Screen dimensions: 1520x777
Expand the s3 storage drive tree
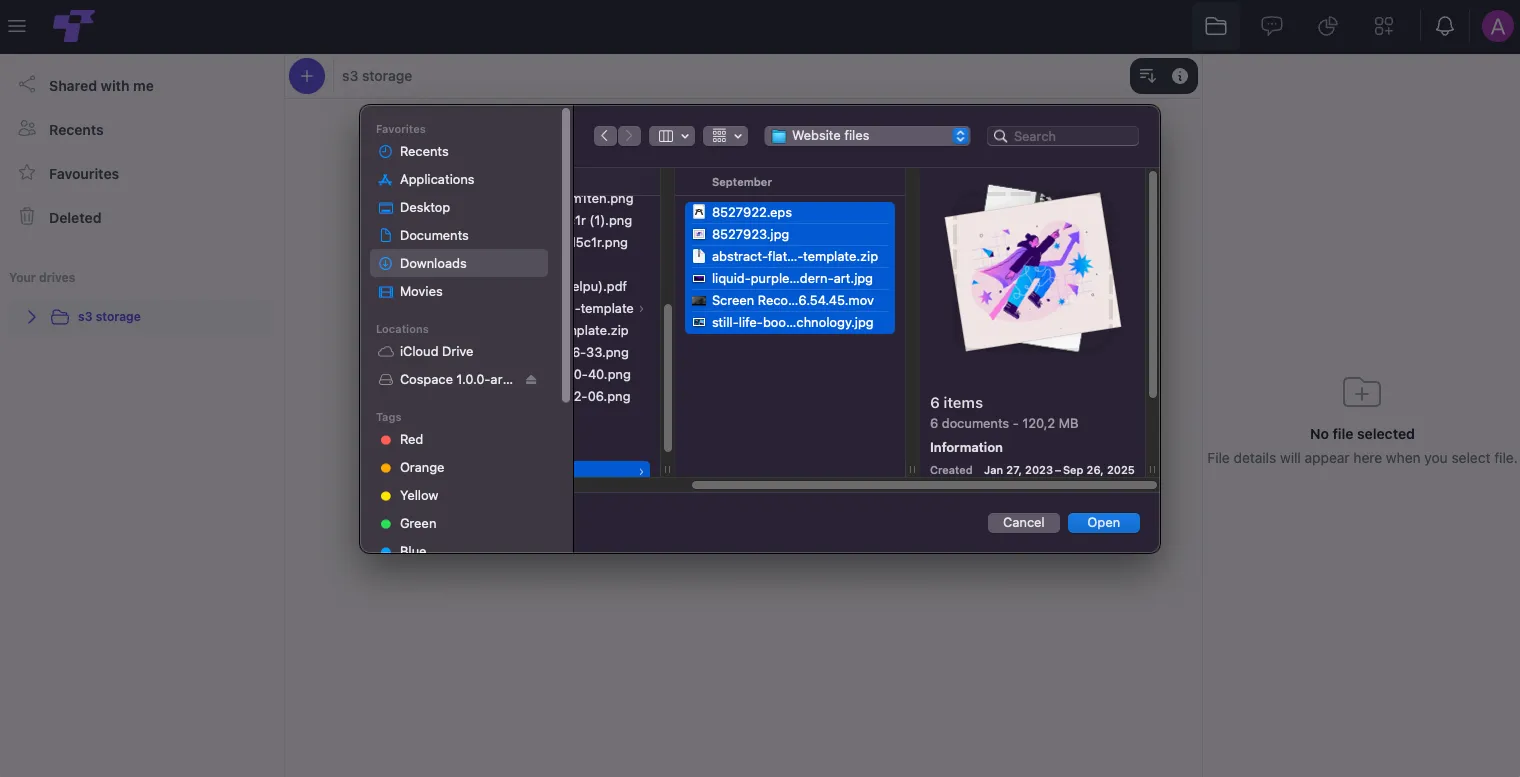(31, 317)
